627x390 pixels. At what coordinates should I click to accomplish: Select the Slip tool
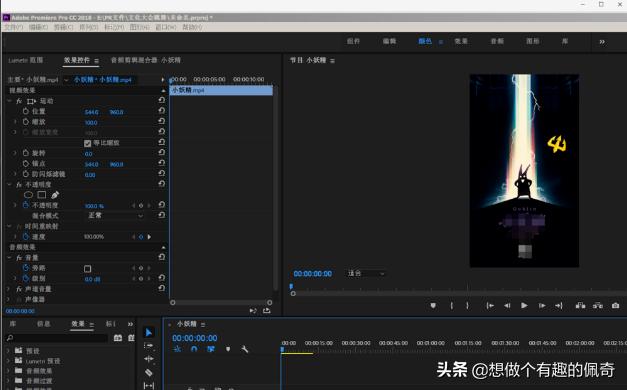pyautogui.click(x=148, y=386)
